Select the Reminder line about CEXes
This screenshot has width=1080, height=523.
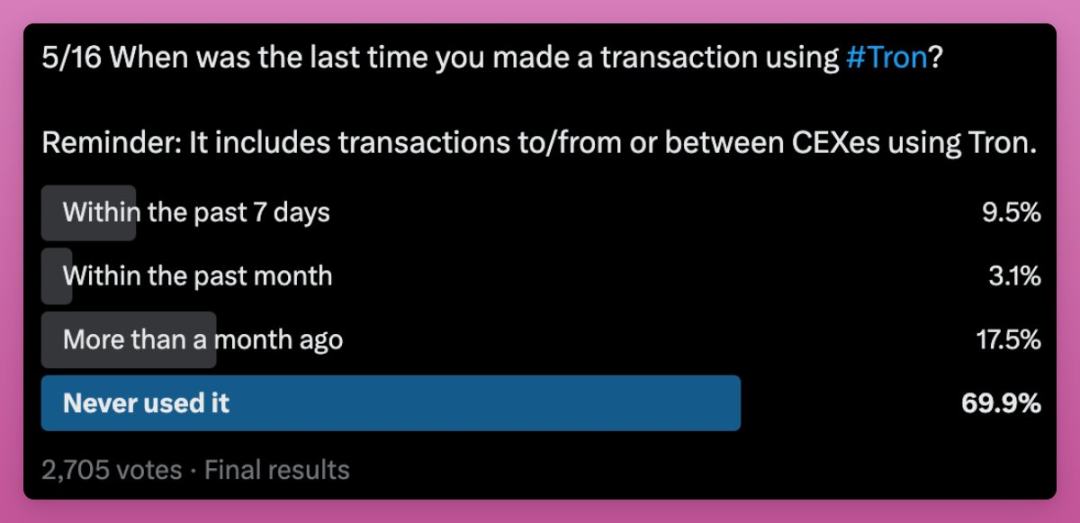pyautogui.click(x=538, y=143)
